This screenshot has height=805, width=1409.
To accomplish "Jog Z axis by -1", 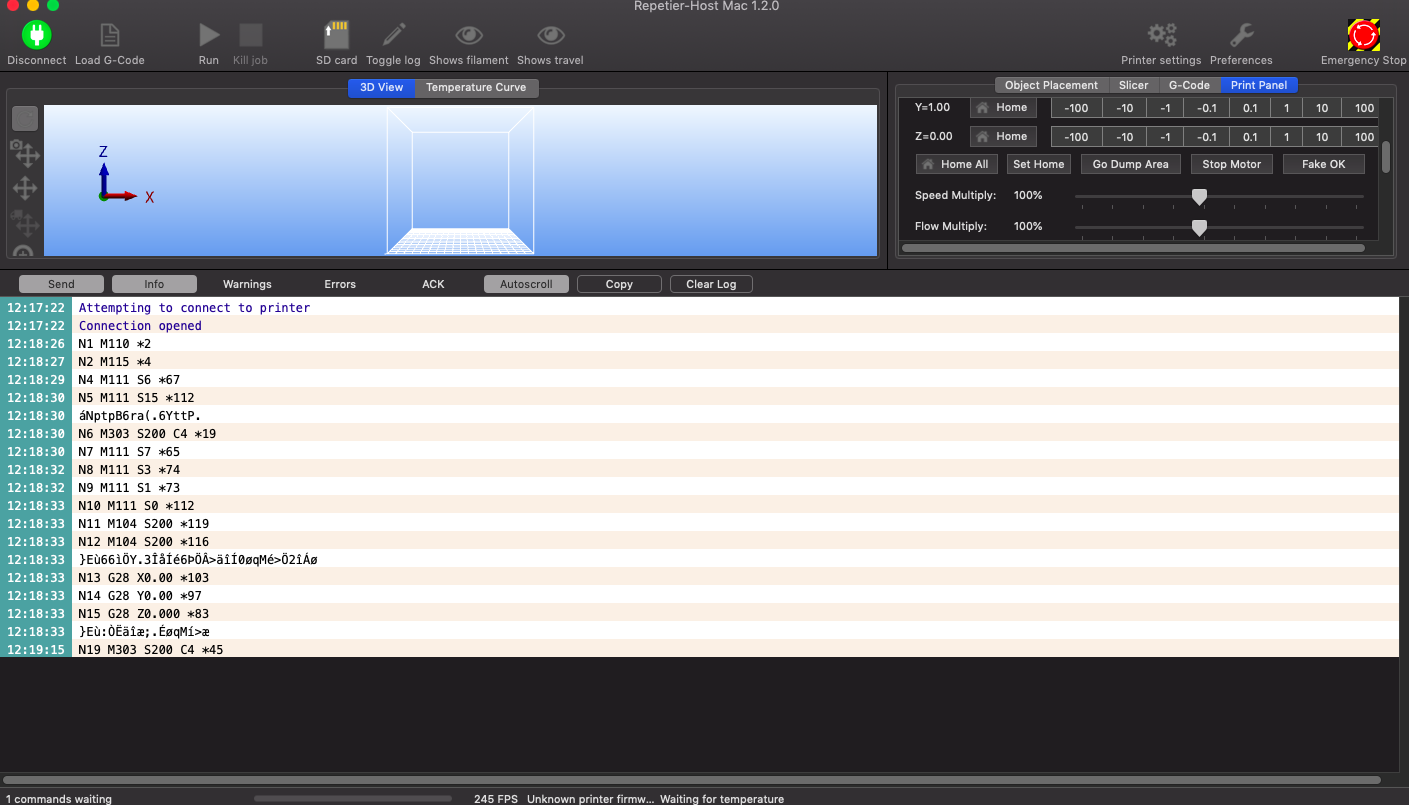I will [x=1165, y=137].
